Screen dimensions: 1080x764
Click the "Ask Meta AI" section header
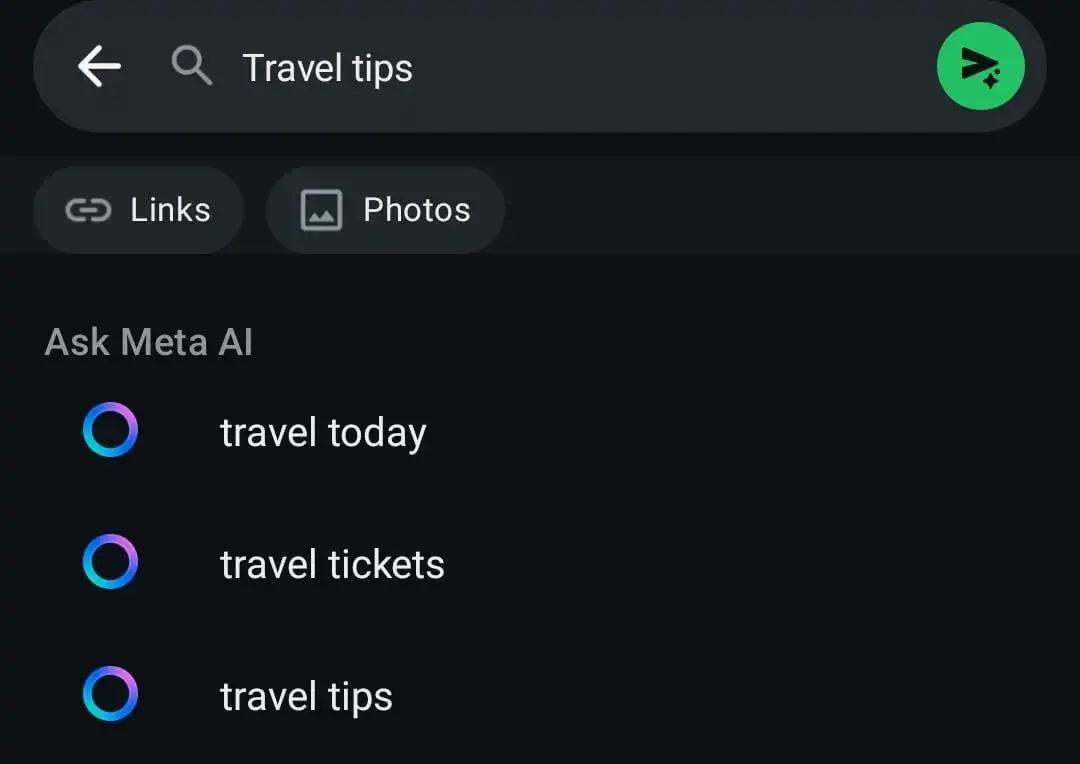149,343
